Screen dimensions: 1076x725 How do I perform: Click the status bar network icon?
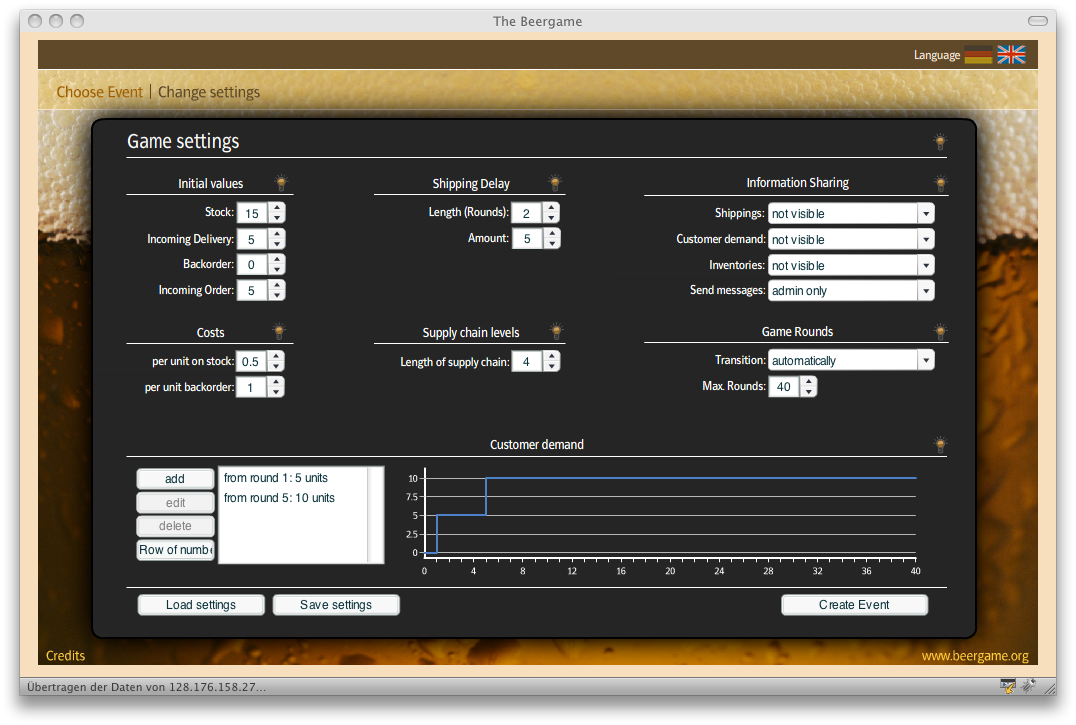coord(1007,686)
